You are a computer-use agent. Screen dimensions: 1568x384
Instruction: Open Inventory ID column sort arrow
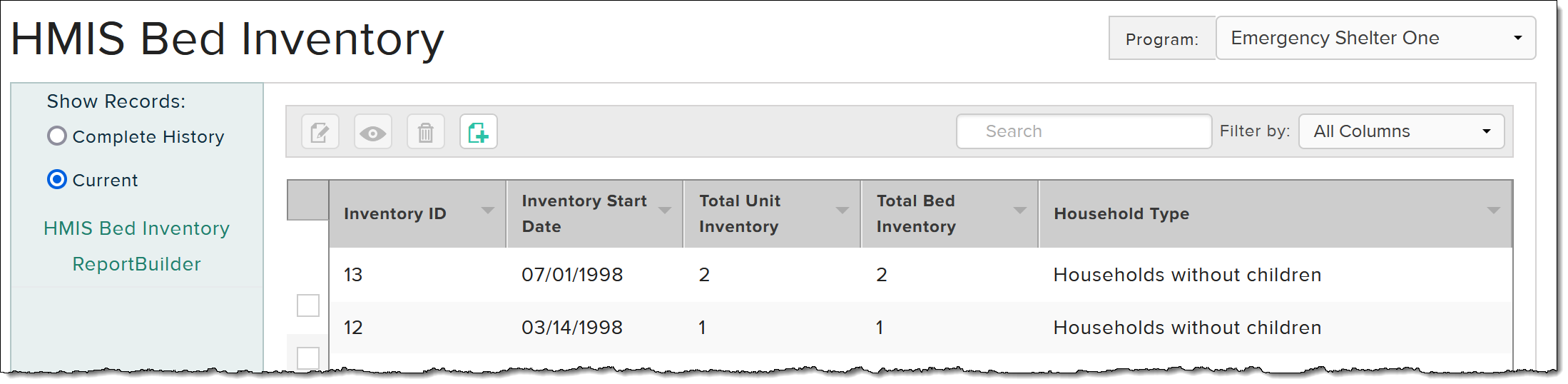point(488,211)
